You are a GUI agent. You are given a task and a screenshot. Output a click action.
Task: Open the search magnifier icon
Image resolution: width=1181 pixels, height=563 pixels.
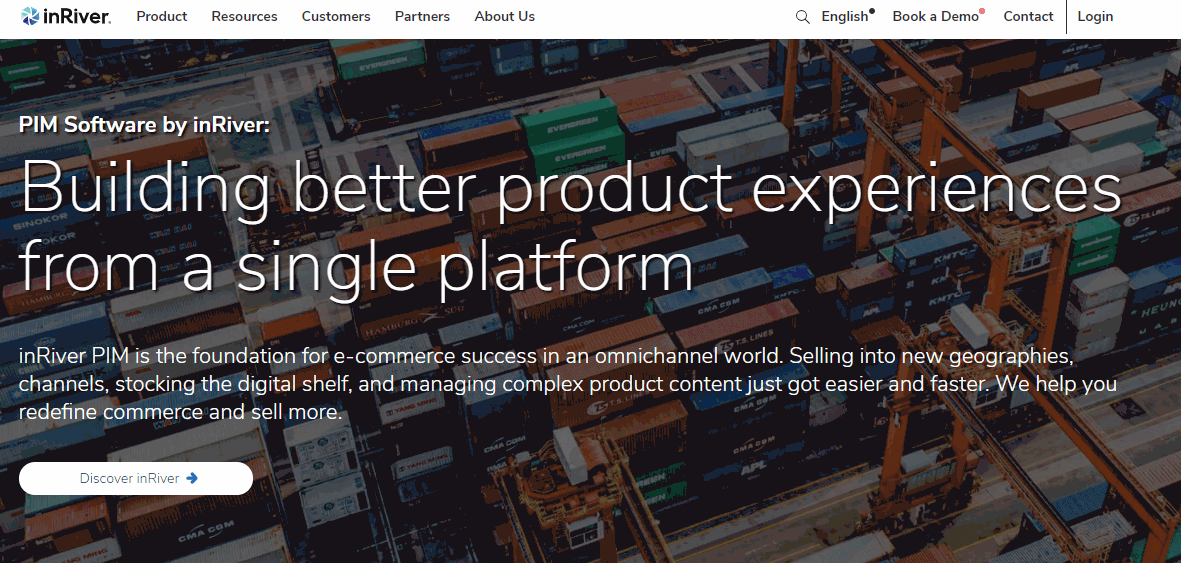pyautogui.click(x=802, y=17)
